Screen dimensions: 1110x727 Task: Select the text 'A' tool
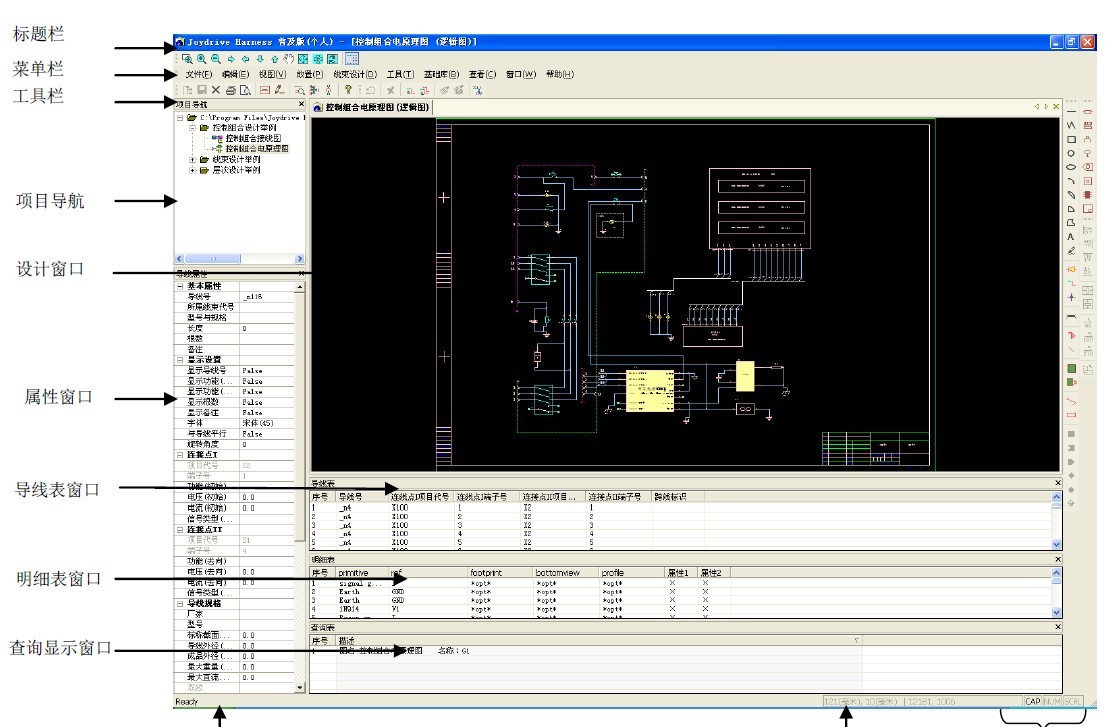click(x=1071, y=237)
